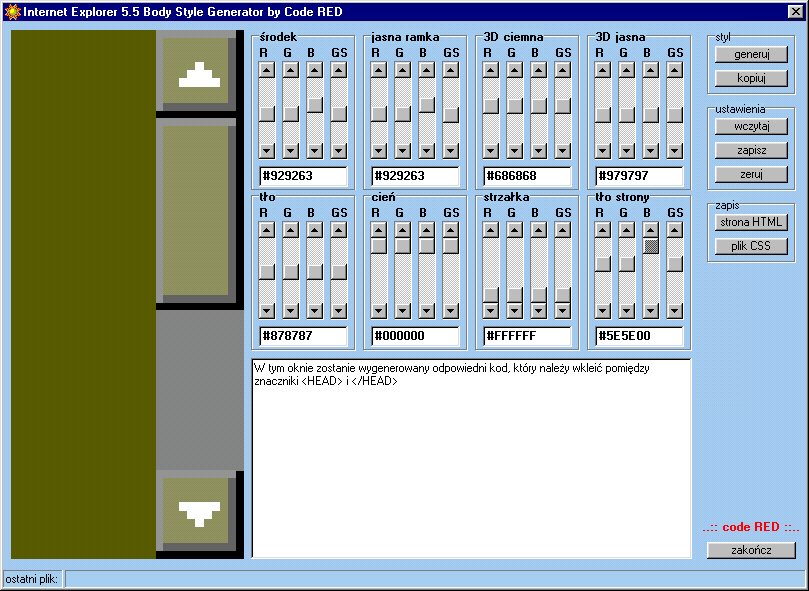Screen dimensions: 809x591
Task: Click the up arrow of strzałka R slider
Action: point(491,230)
